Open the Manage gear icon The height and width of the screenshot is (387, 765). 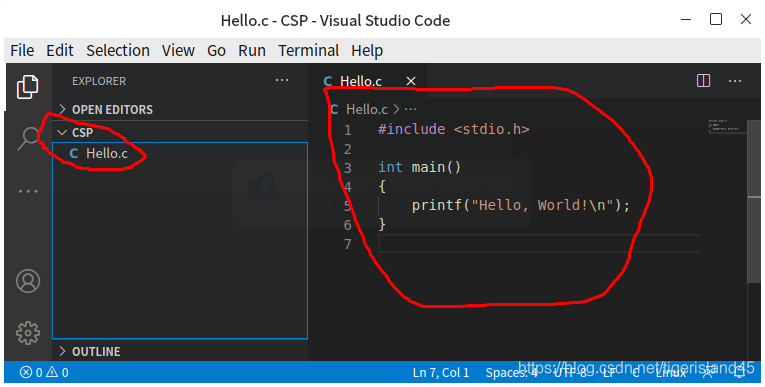click(x=28, y=333)
